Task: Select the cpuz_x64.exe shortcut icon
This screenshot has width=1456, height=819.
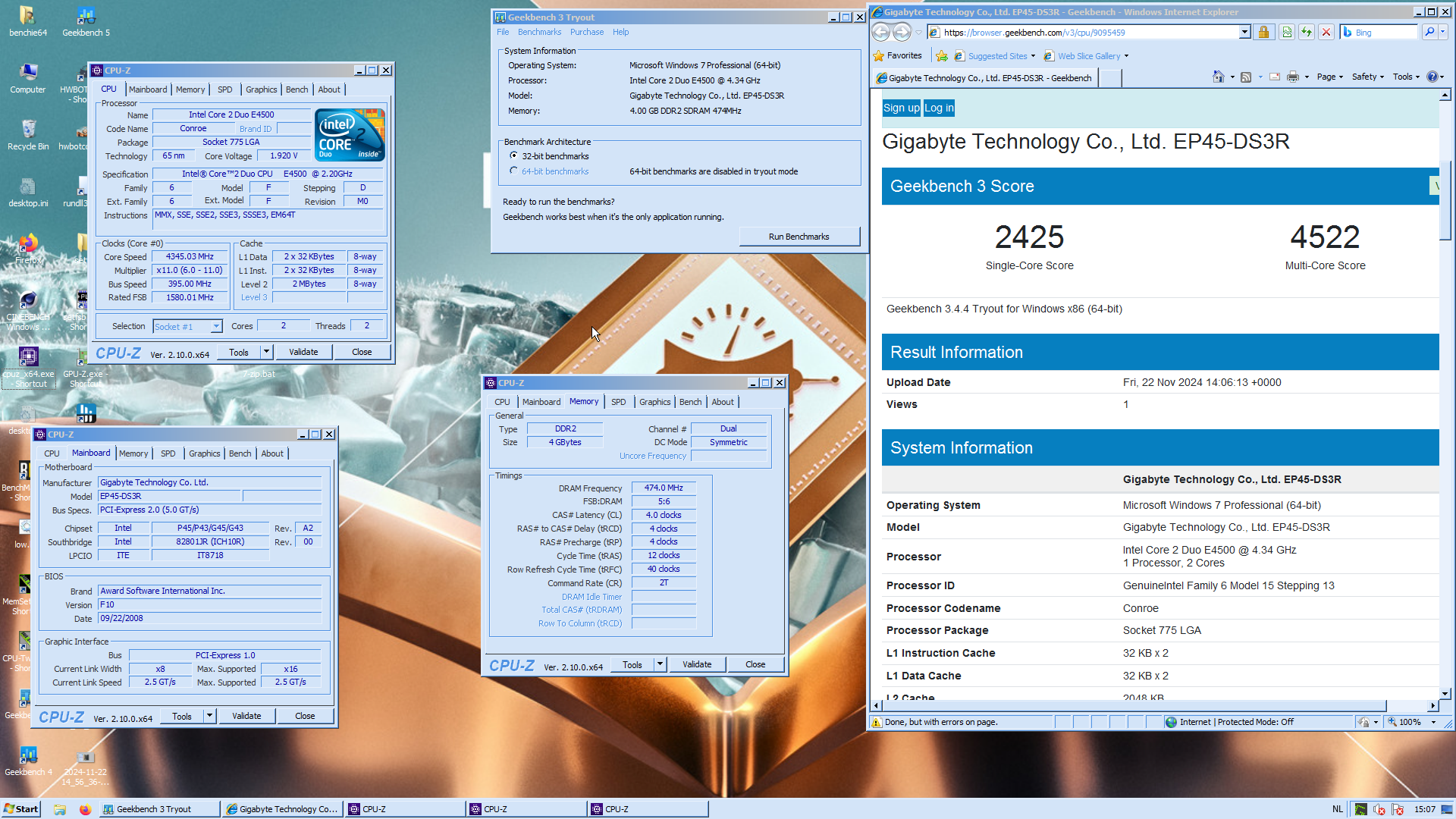Action: tap(28, 368)
